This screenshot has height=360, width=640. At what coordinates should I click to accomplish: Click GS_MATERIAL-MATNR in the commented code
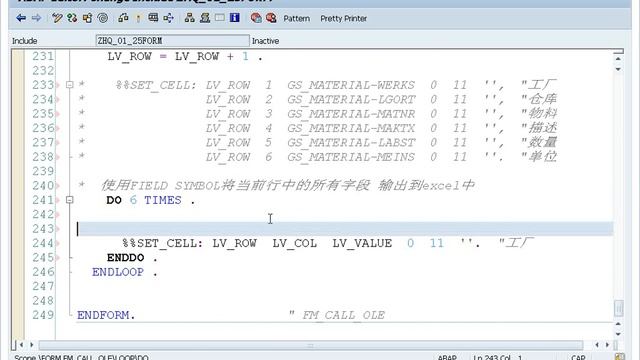point(351,114)
